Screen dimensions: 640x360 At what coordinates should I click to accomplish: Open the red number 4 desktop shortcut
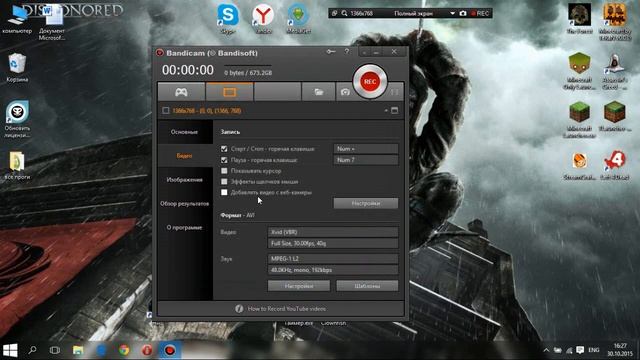(x=615, y=165)
